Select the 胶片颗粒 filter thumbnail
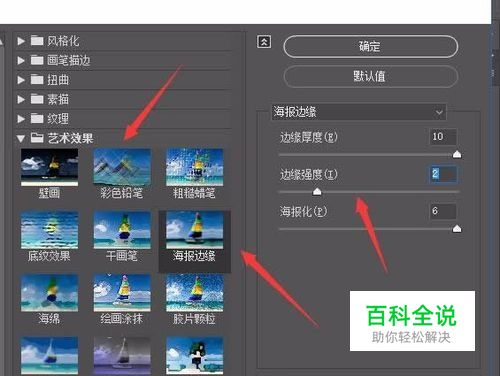Viewport: 500px width, 376px height. coord(195,293)
